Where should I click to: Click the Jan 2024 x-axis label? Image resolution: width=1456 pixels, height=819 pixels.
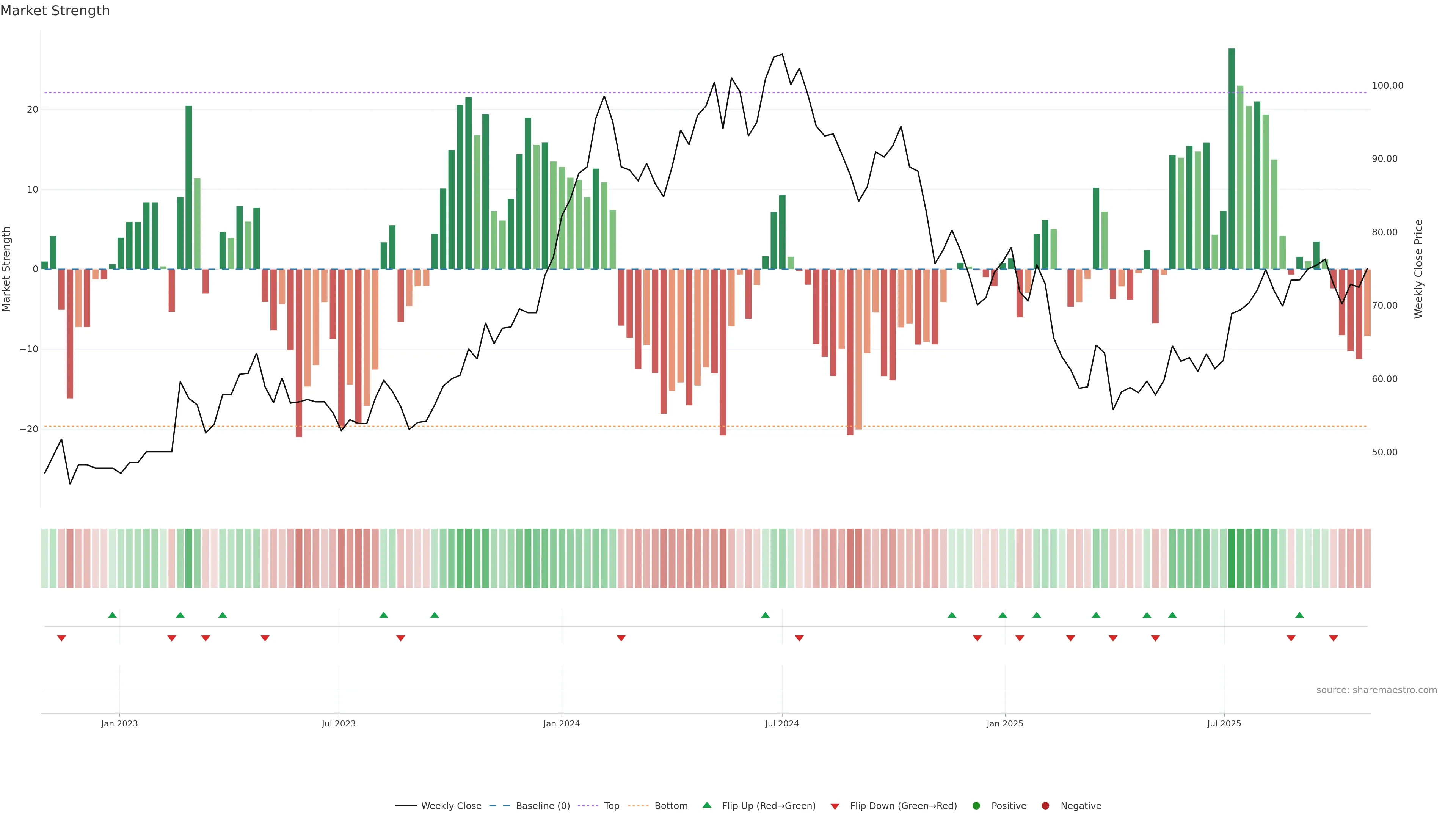561,723
